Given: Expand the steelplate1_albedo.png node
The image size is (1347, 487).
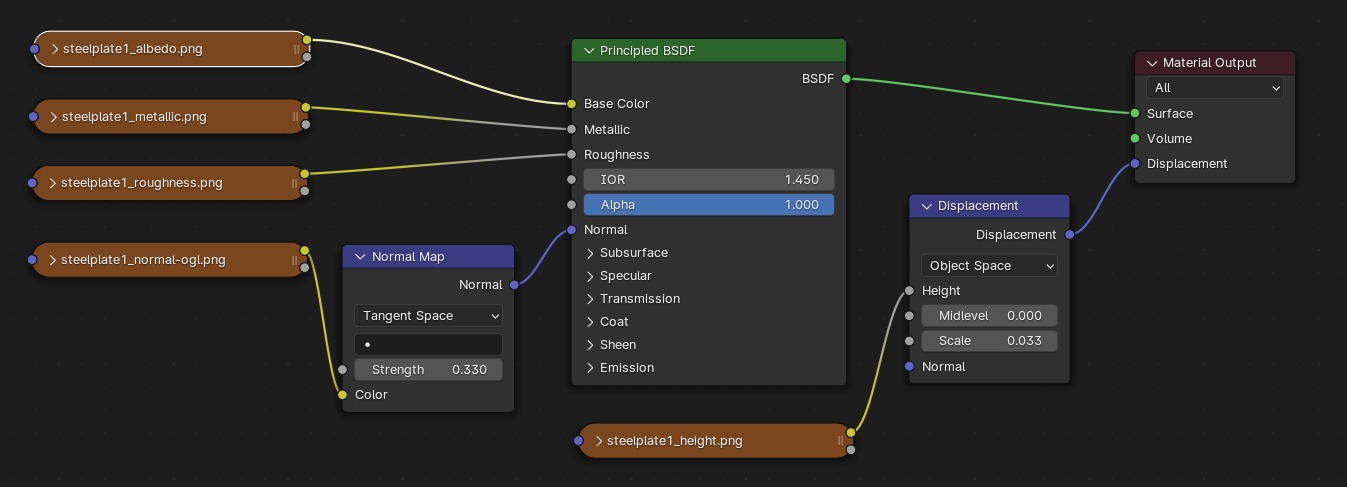Looking at the screenshot, I should (55, 48).
